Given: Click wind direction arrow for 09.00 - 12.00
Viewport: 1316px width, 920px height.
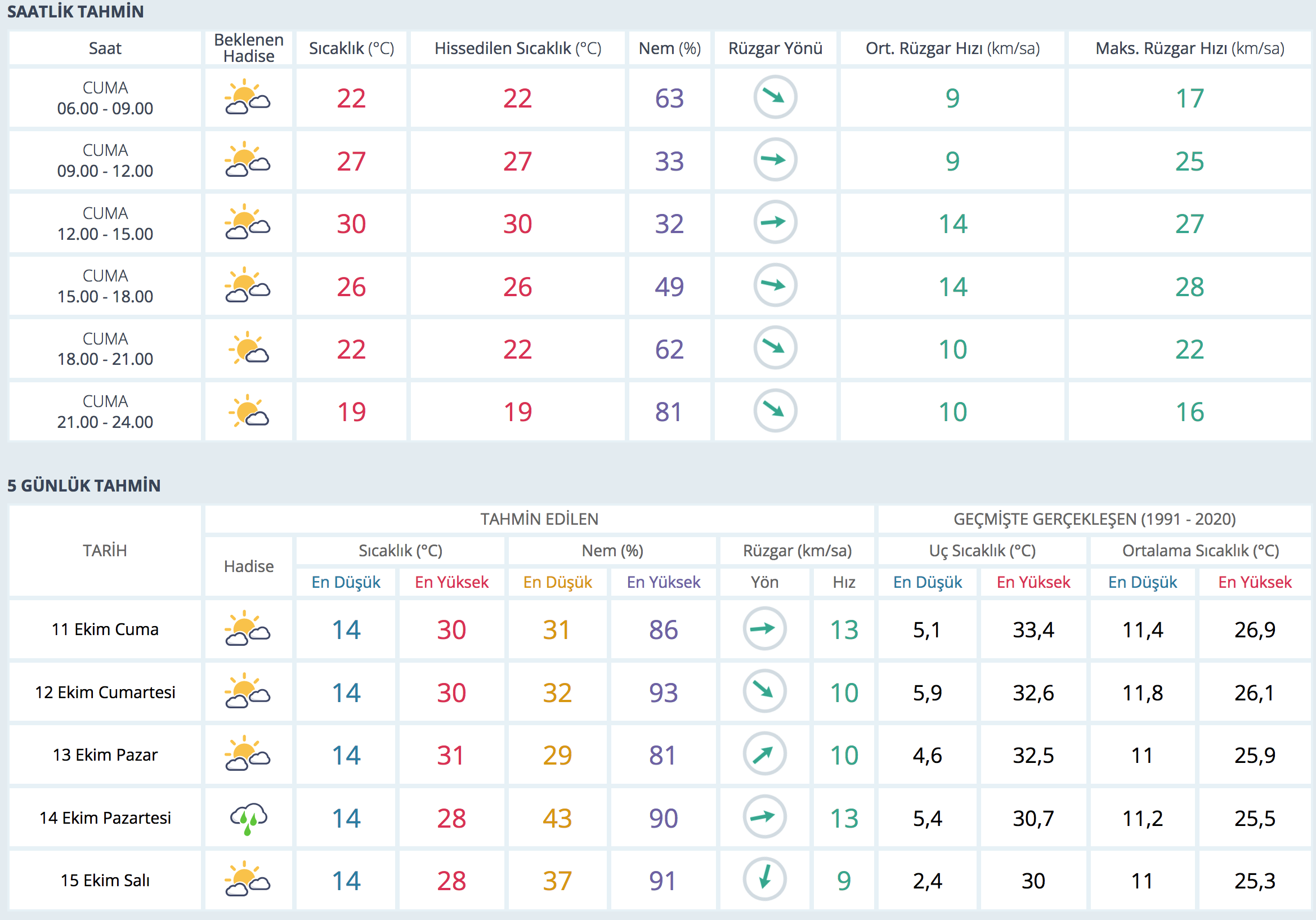Looking at the screenshot, I should click(775, 160).
